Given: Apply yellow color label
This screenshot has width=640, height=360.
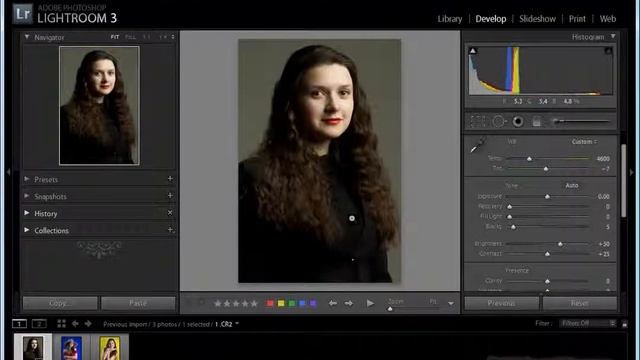Looking at the screenshot, I should (281, 303).
